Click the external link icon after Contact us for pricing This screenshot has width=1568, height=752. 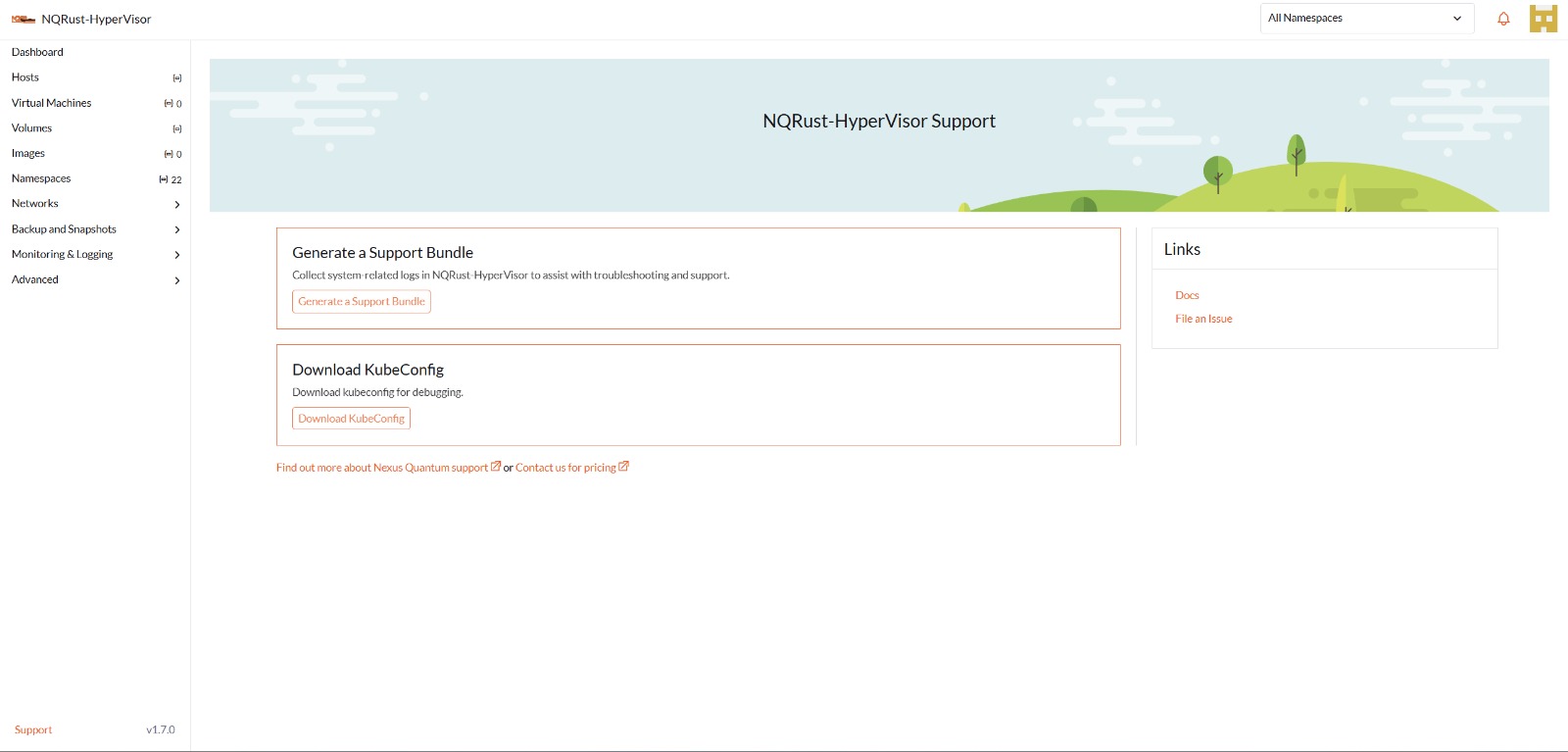(624, 467)
